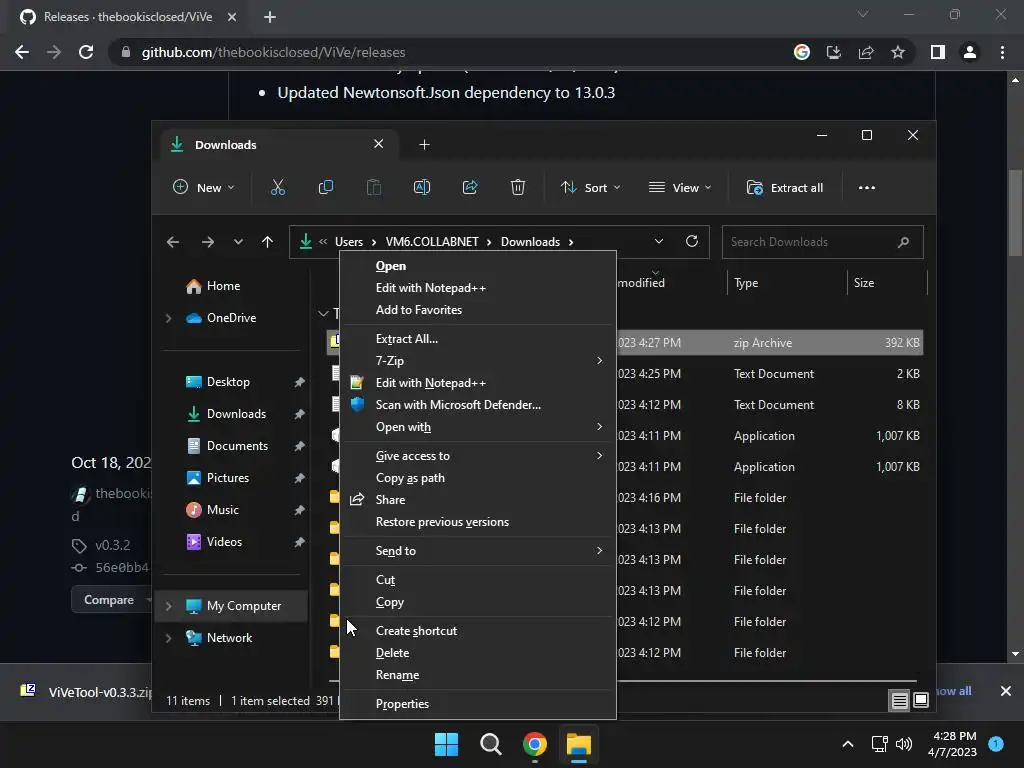
Task: Click the Share icon in Explorer toolbar
Action: click(x=470, y=188)
